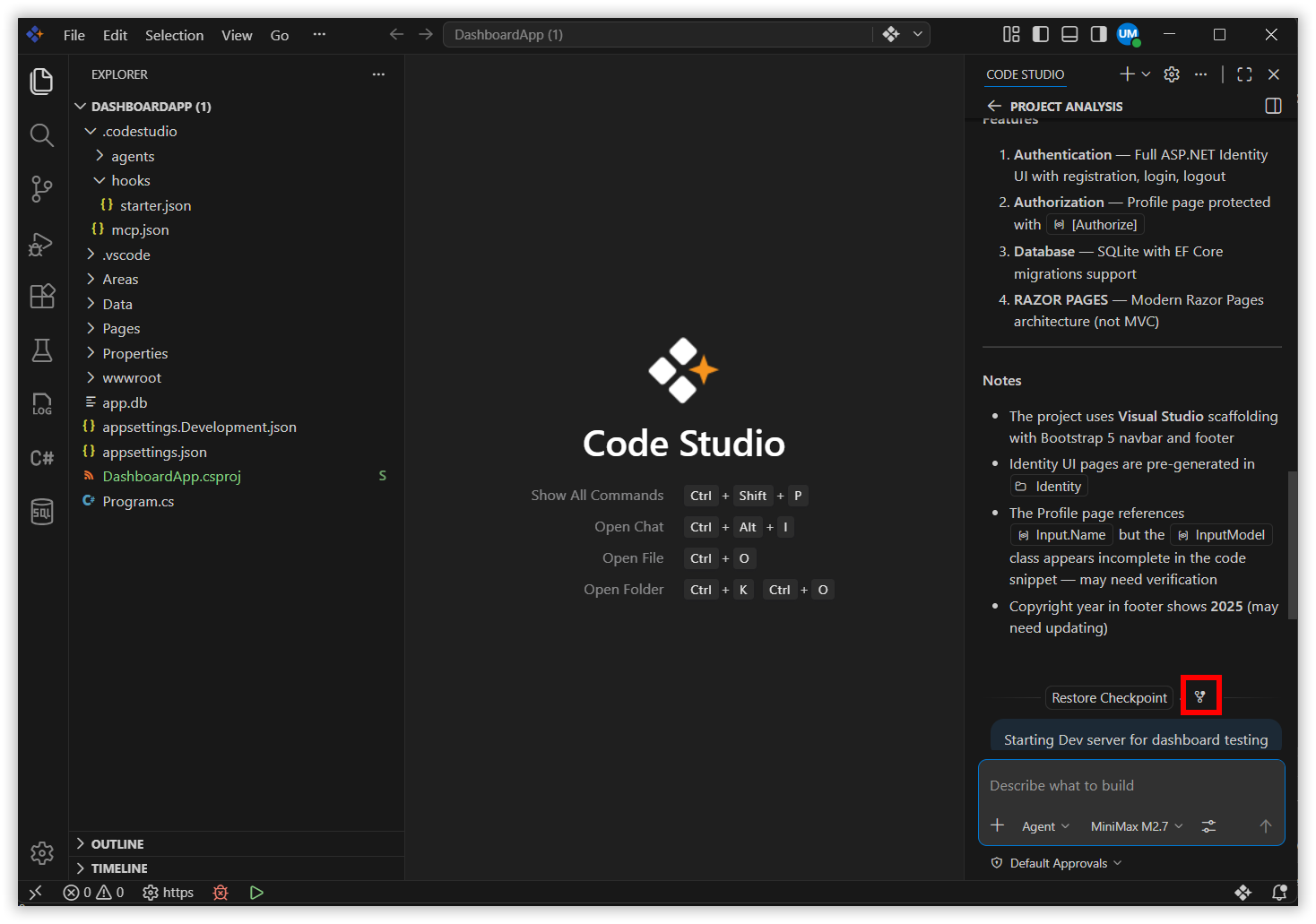Viewport: 1316px width, 924px height.
Task: Open the Selection menu
Action: click(174, 35)
